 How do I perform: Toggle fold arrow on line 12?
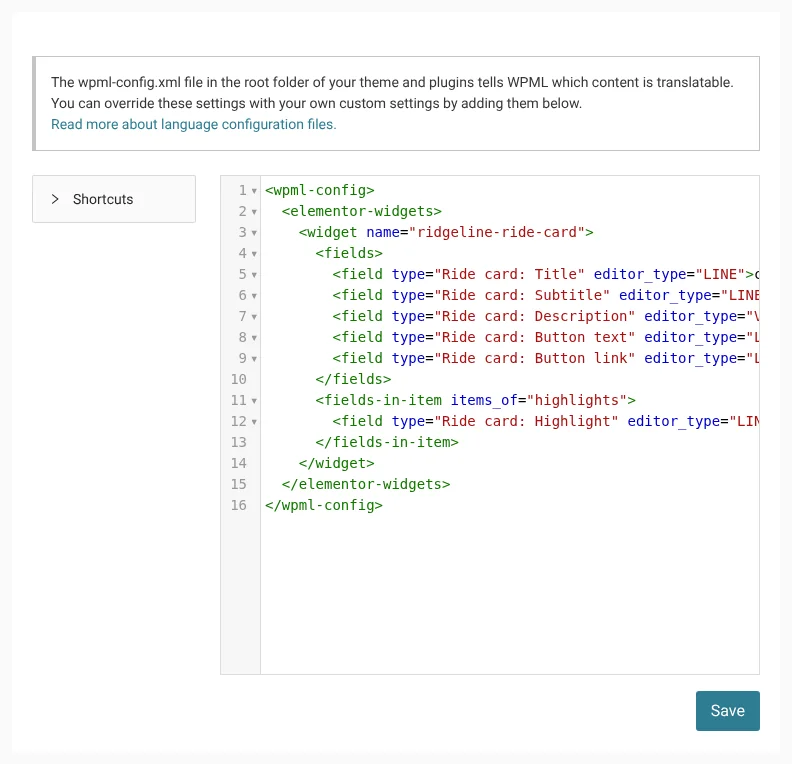tap(254, 422)
